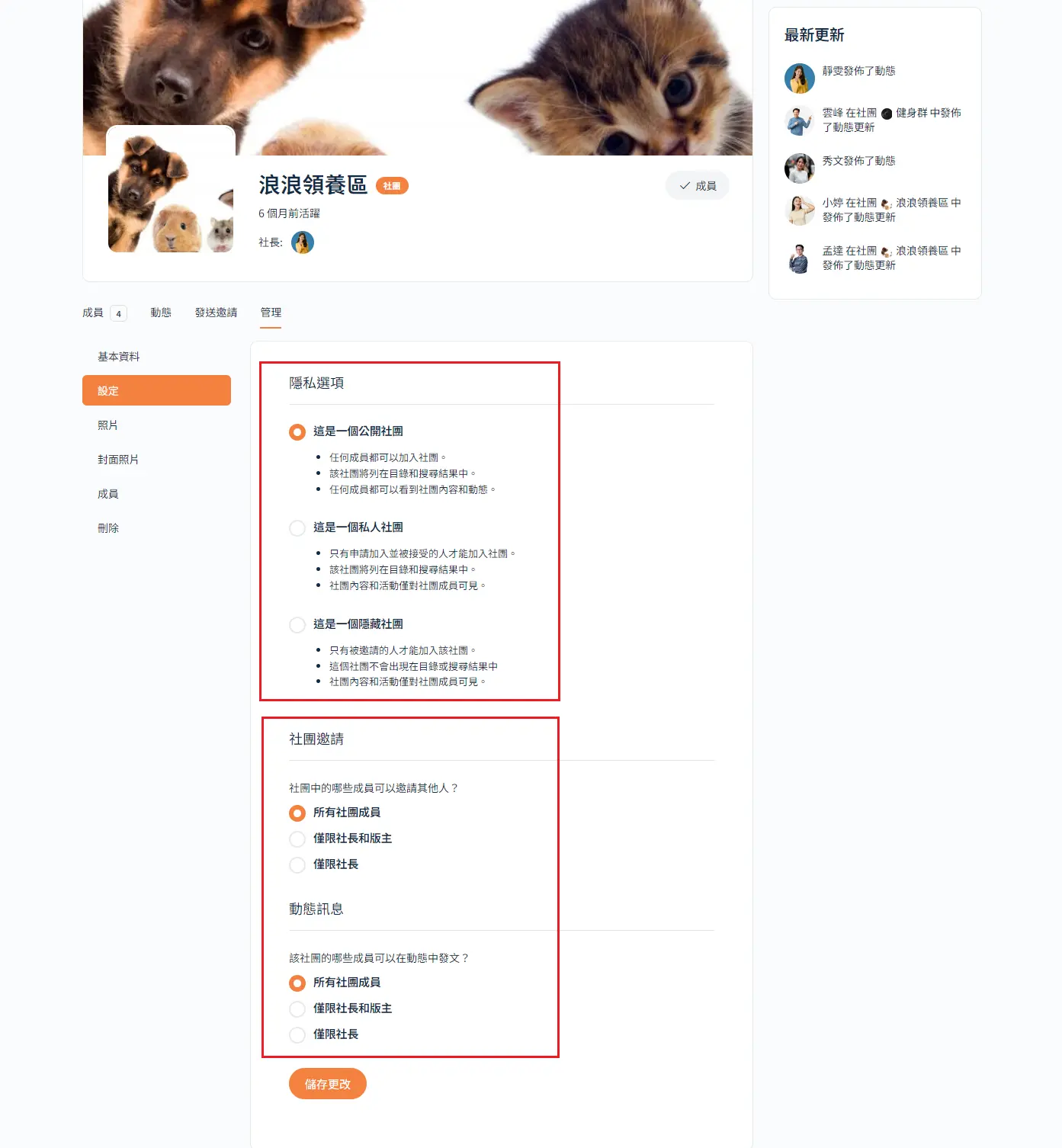This screenshot has height=1148, width=1062.
Task: Click 秀文's profile avatar
Action: (x=799, y=168)
